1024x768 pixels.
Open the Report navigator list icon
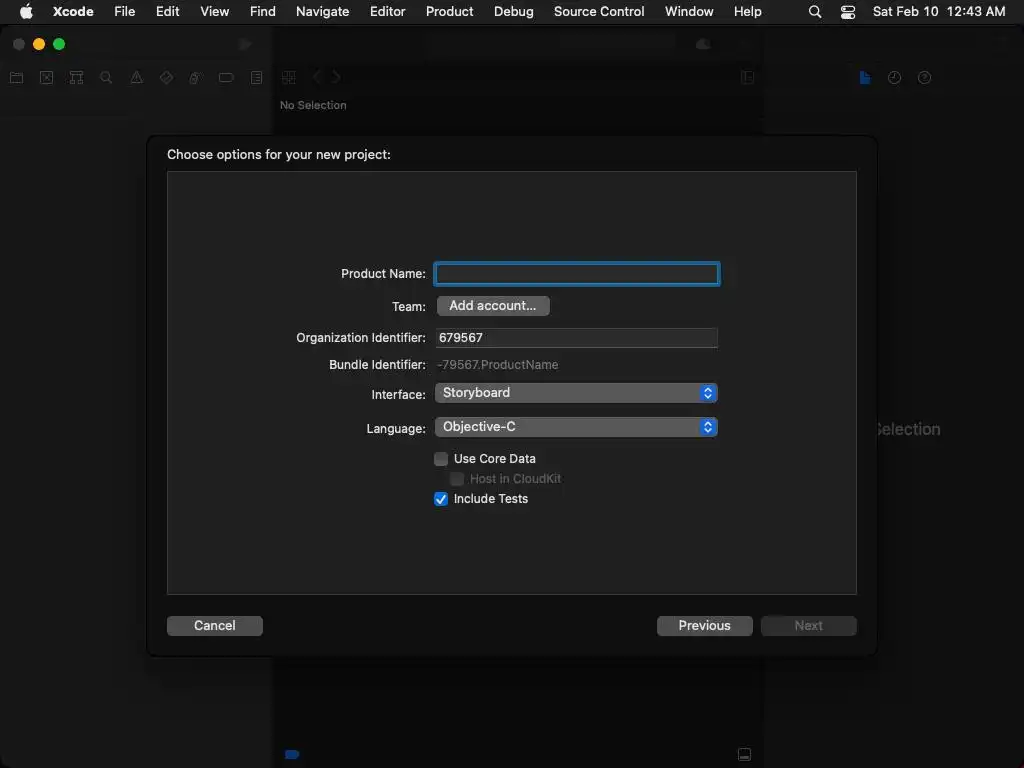pos(256,78)
